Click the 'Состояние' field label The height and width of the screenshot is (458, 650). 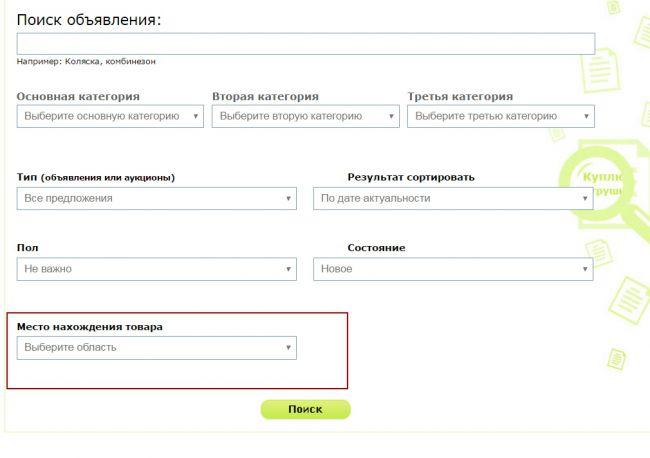(x=376, y=247)
